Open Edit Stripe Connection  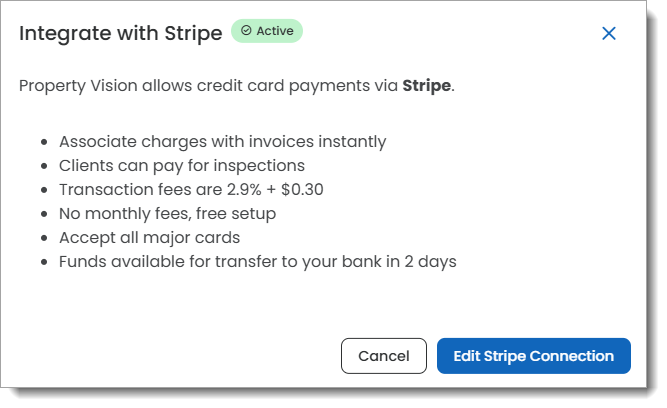533,356
